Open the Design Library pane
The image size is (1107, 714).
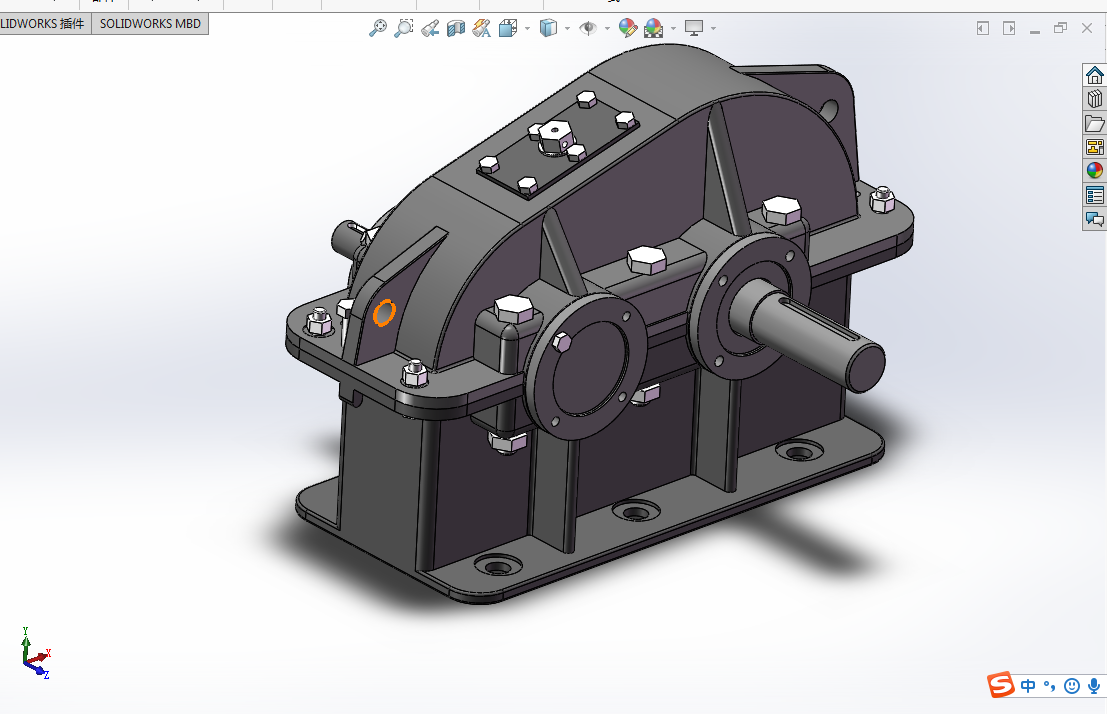point(1094,99)
